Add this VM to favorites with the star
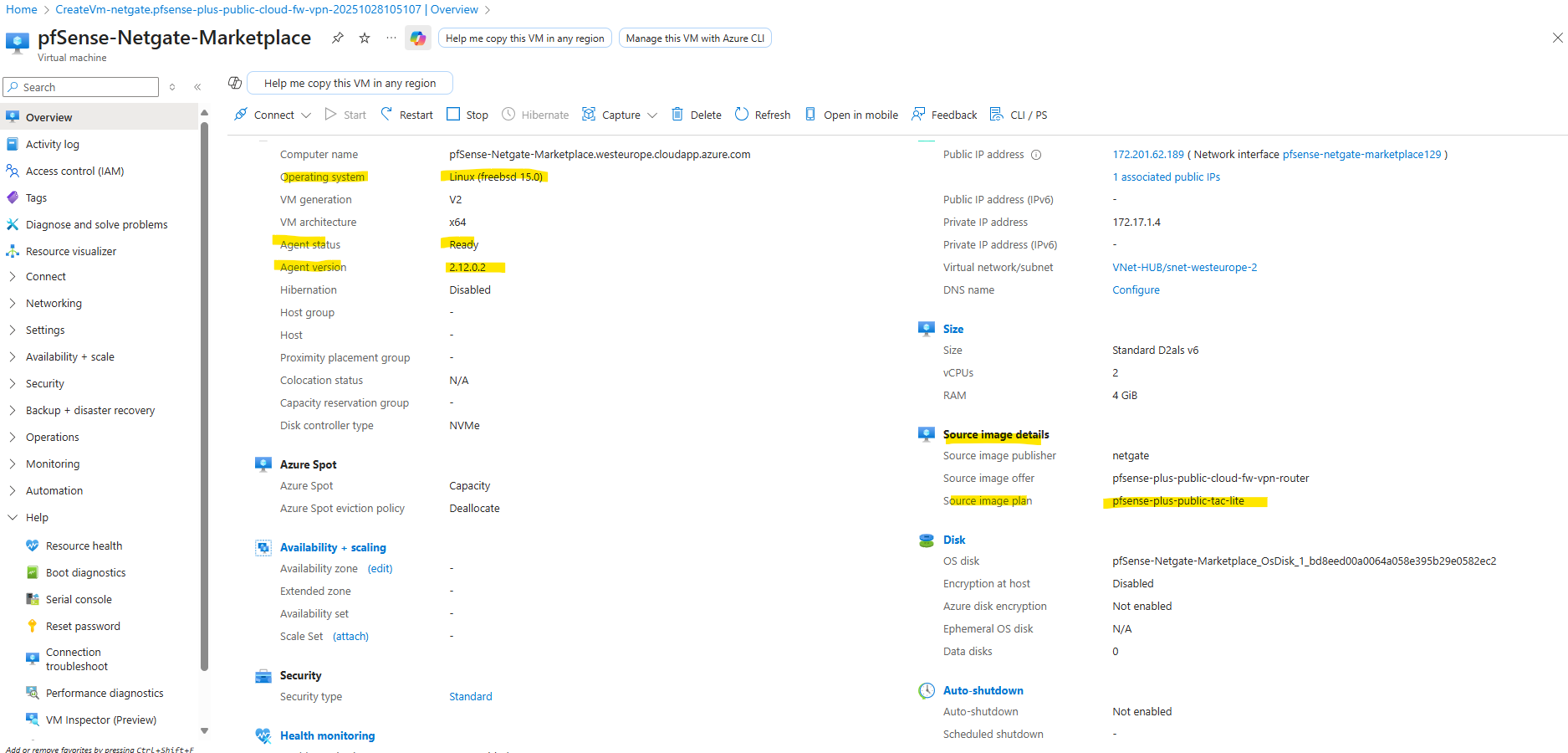Screen dimensions: 1568x753 pos(365,38)
